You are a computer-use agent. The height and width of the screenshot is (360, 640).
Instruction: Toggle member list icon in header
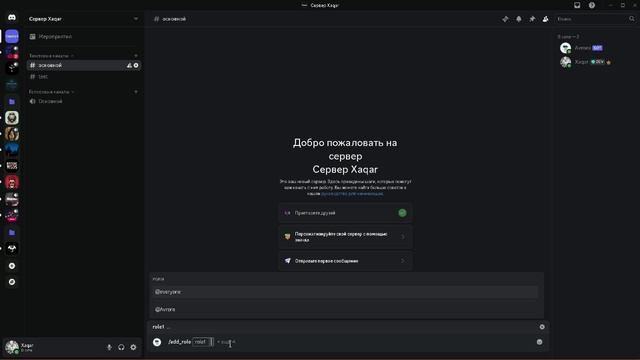click(545, 19)
